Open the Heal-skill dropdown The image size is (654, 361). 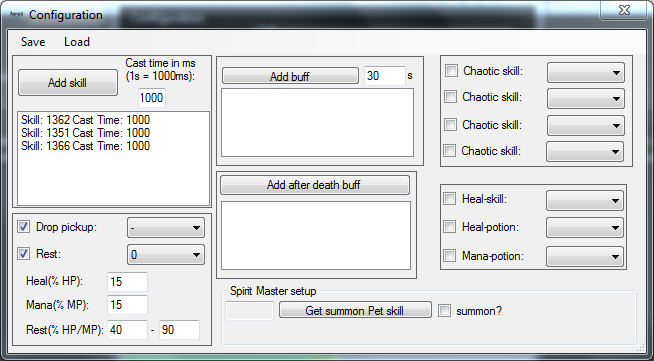[585, 201]
